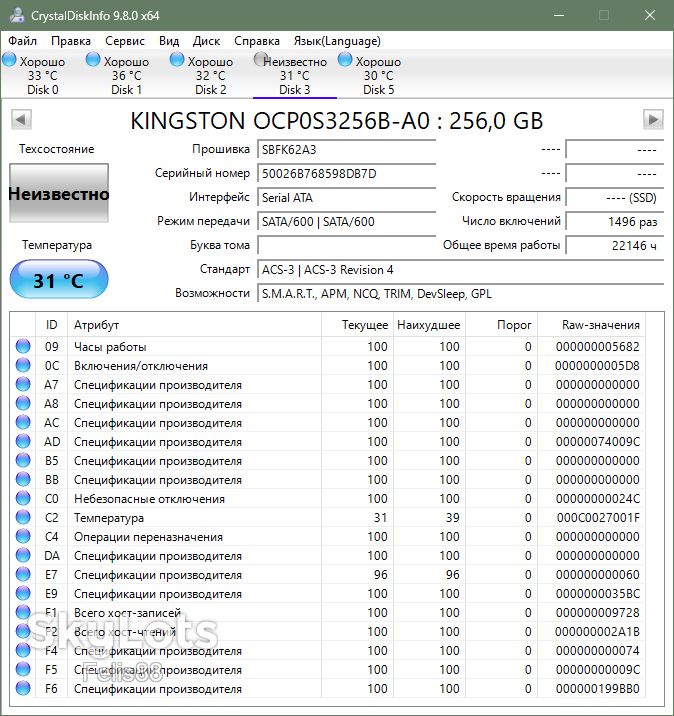Click status circle of attribute A8
This screenshot has height=716, width=674.
coord(23,404)
